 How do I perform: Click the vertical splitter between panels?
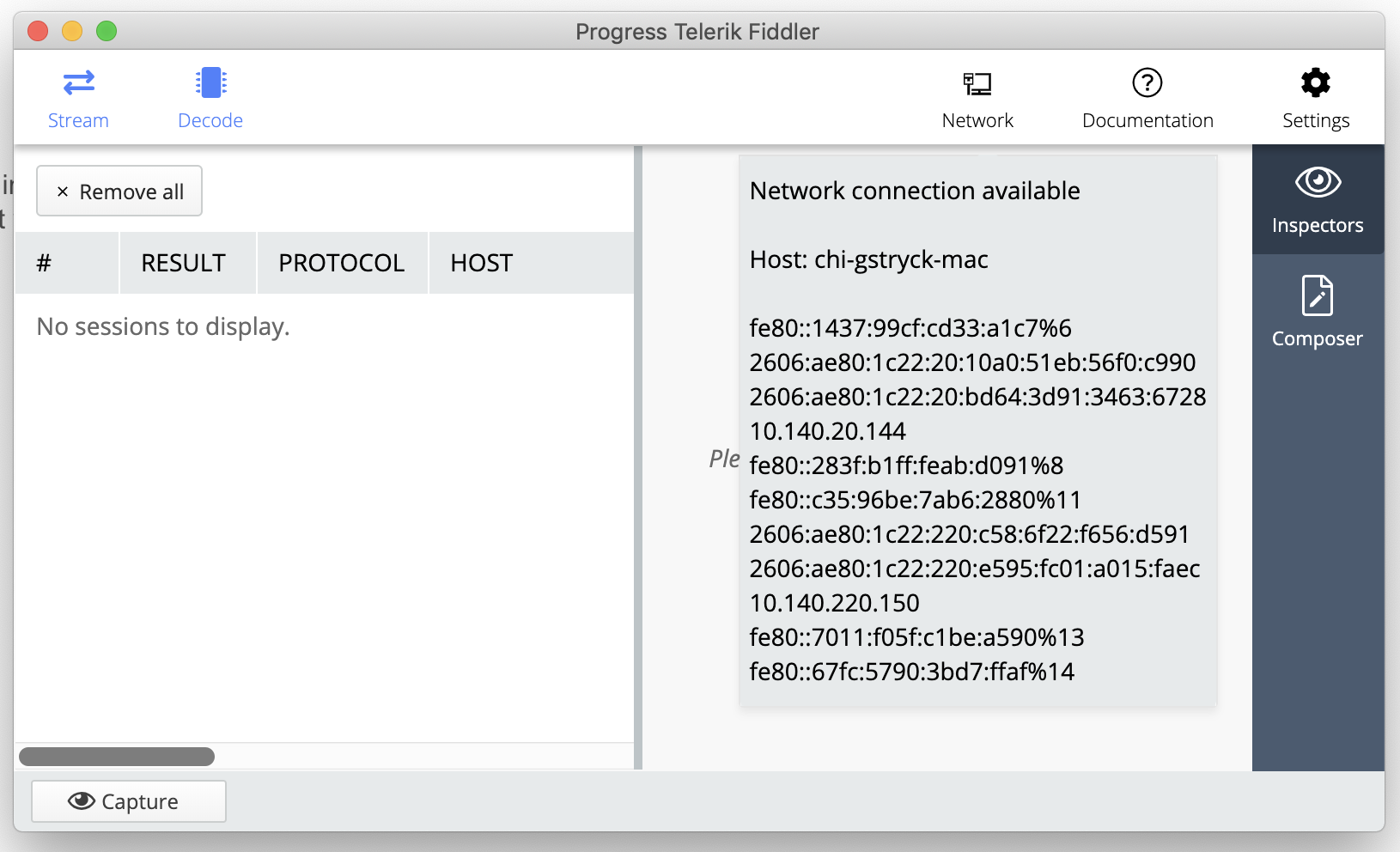pos(638,457)
